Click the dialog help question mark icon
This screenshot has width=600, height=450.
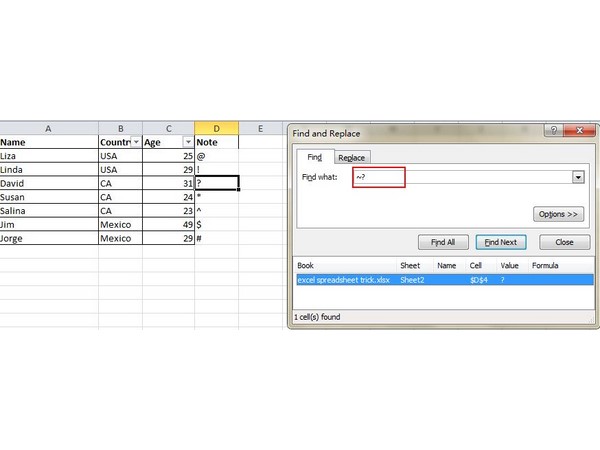(553, 130)
